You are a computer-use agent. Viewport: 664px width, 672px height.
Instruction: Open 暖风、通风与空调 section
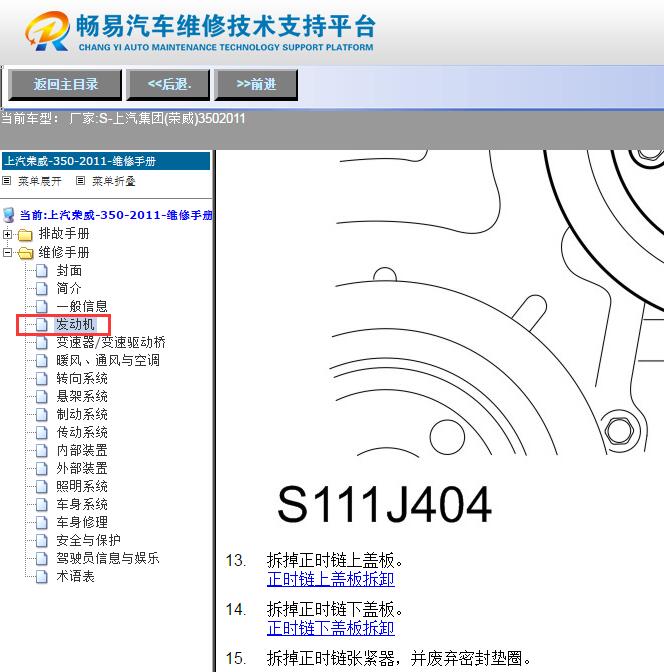[108, 360]
